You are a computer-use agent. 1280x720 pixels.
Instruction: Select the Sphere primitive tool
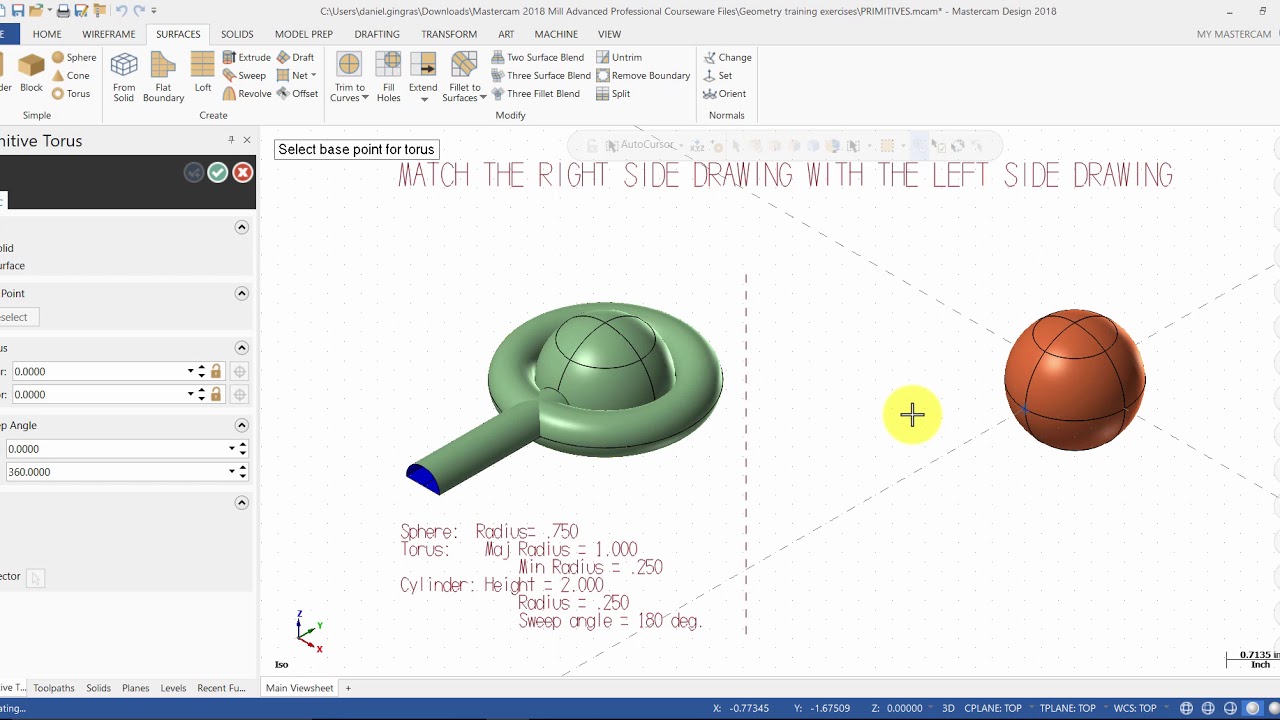[74, 57]
